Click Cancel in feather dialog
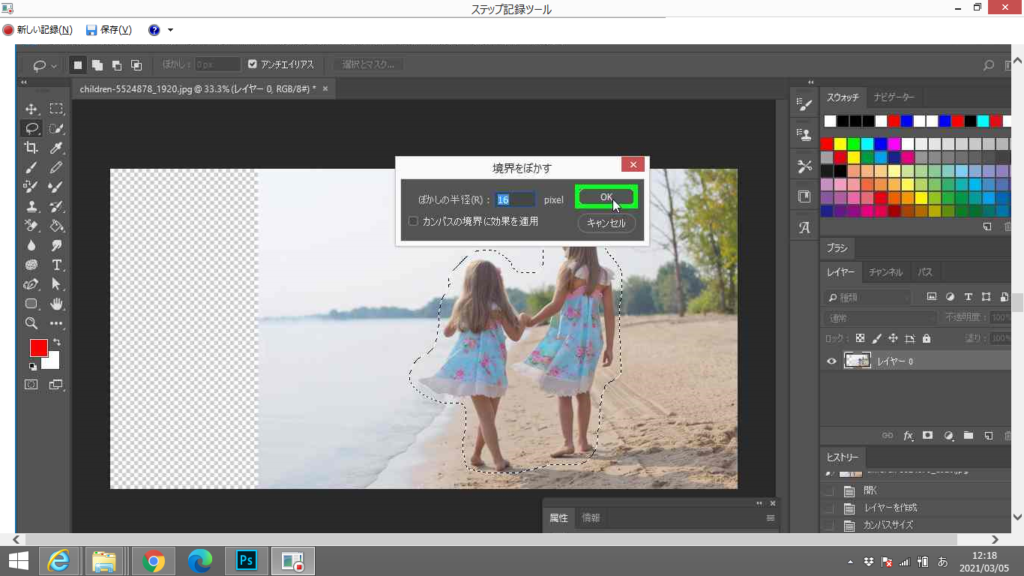 click(606, 223)
